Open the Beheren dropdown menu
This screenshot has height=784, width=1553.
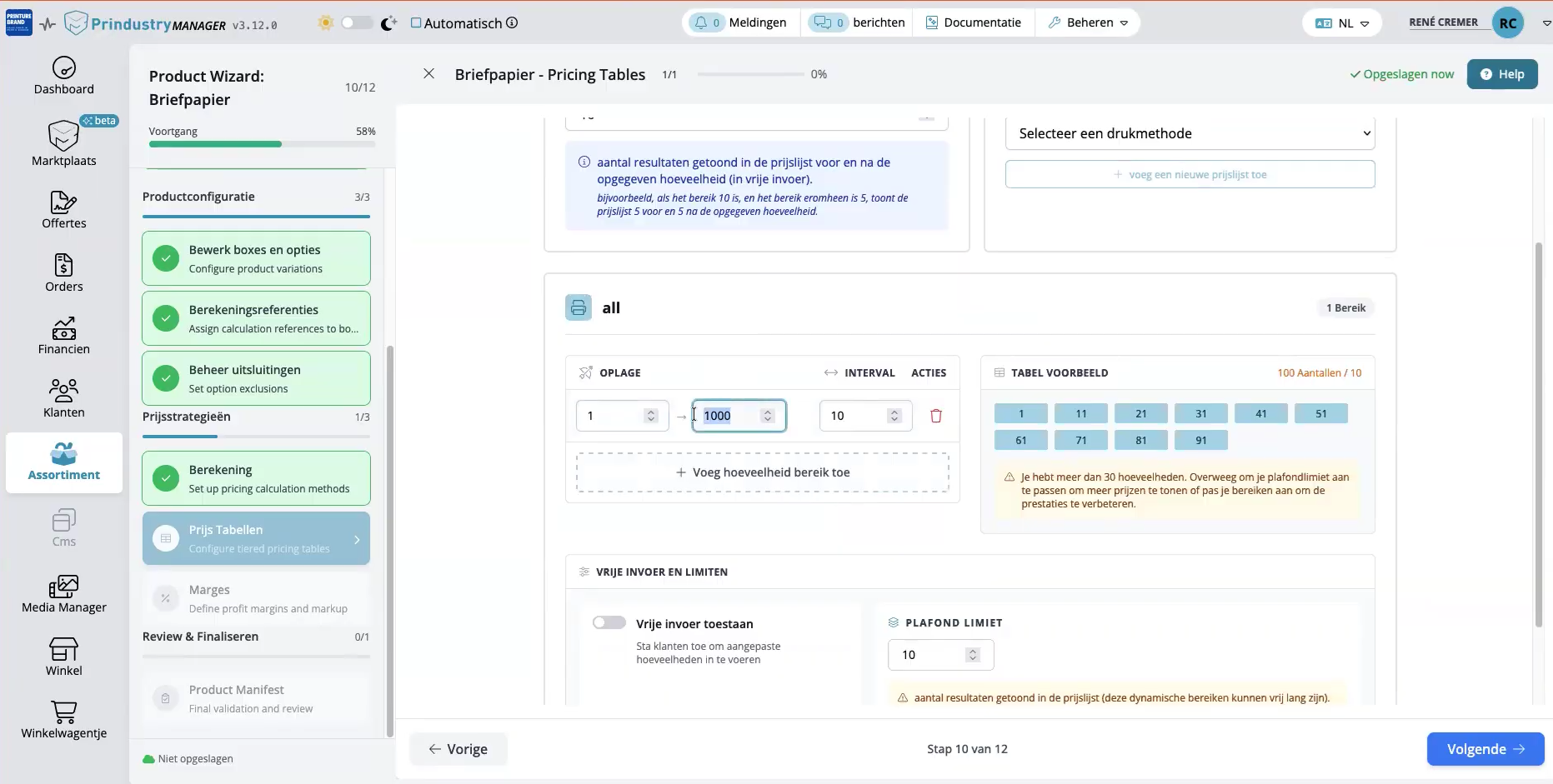coord(1088,22)
